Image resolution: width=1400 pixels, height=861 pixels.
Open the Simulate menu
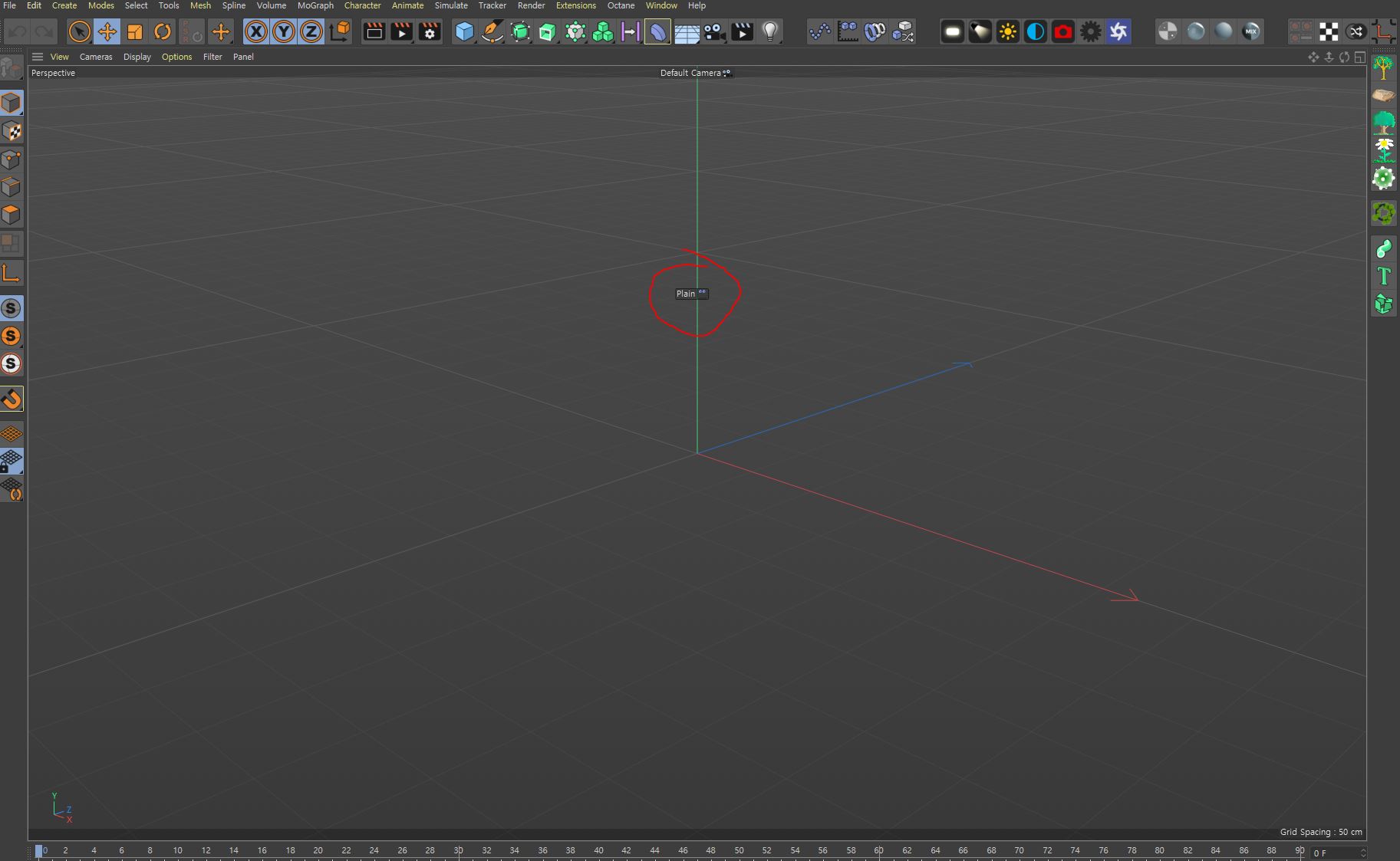[x=451, y=5]
